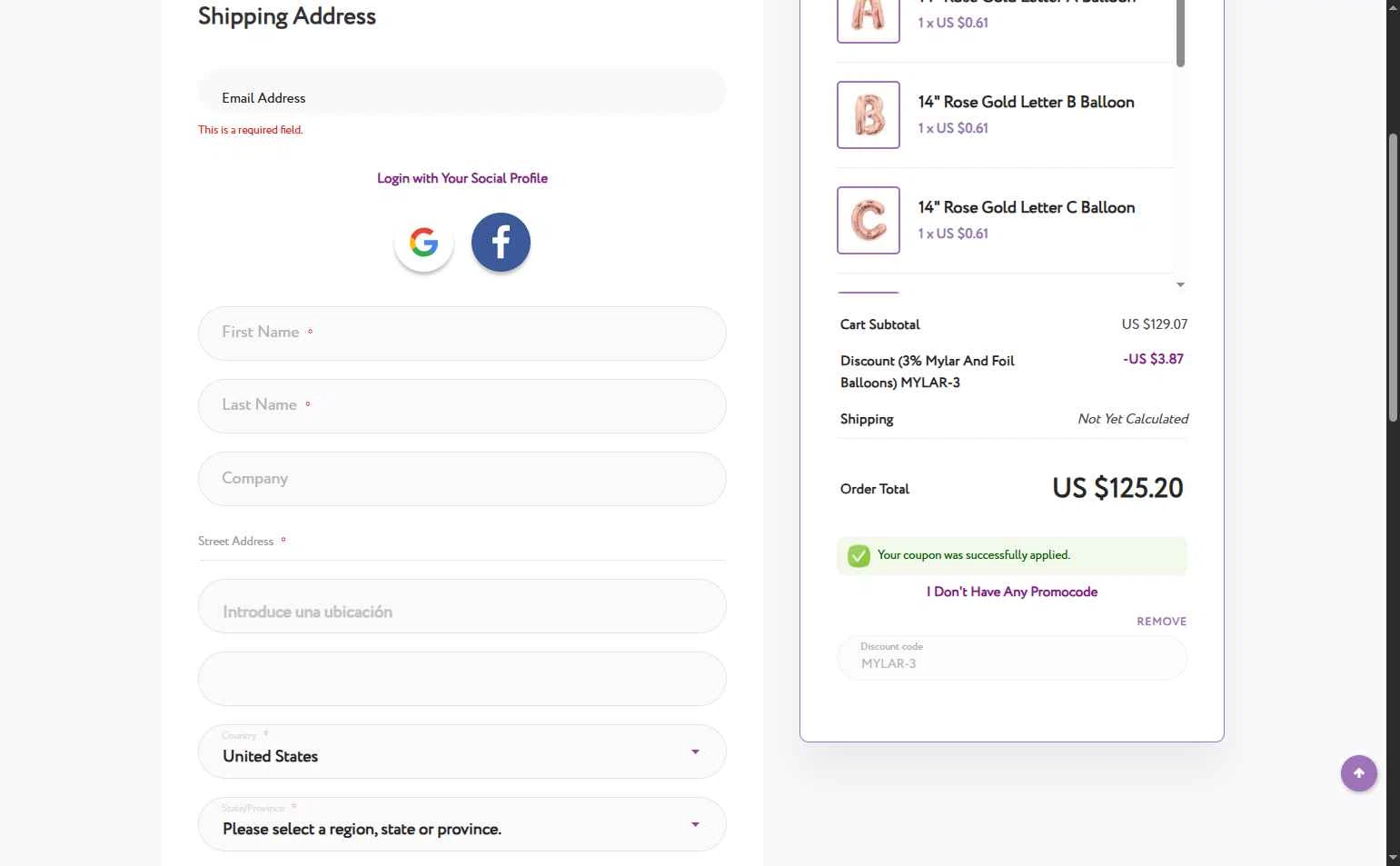Click the Letter B balloon thumbnail
The image size is (1400, 866).
click(869, 114)
